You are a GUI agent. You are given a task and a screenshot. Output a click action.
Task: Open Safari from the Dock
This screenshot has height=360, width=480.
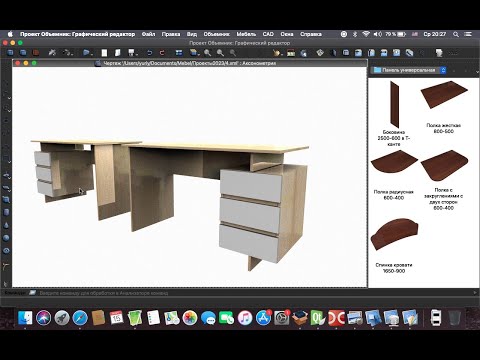coord(80,317)
